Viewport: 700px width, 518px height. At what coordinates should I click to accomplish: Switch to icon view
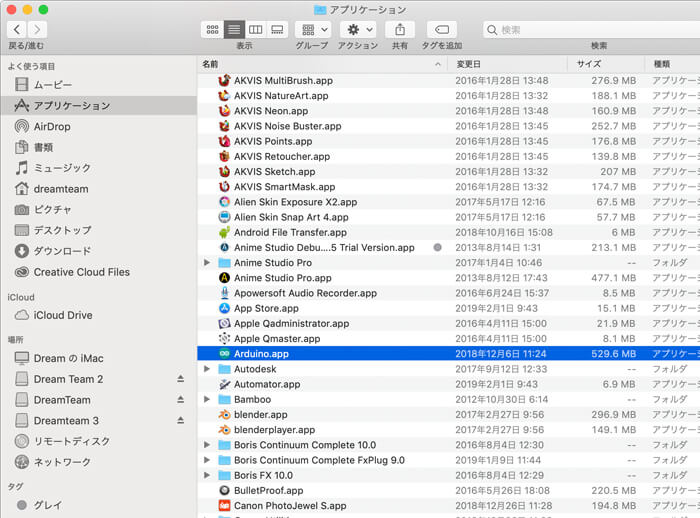point(212,29)
